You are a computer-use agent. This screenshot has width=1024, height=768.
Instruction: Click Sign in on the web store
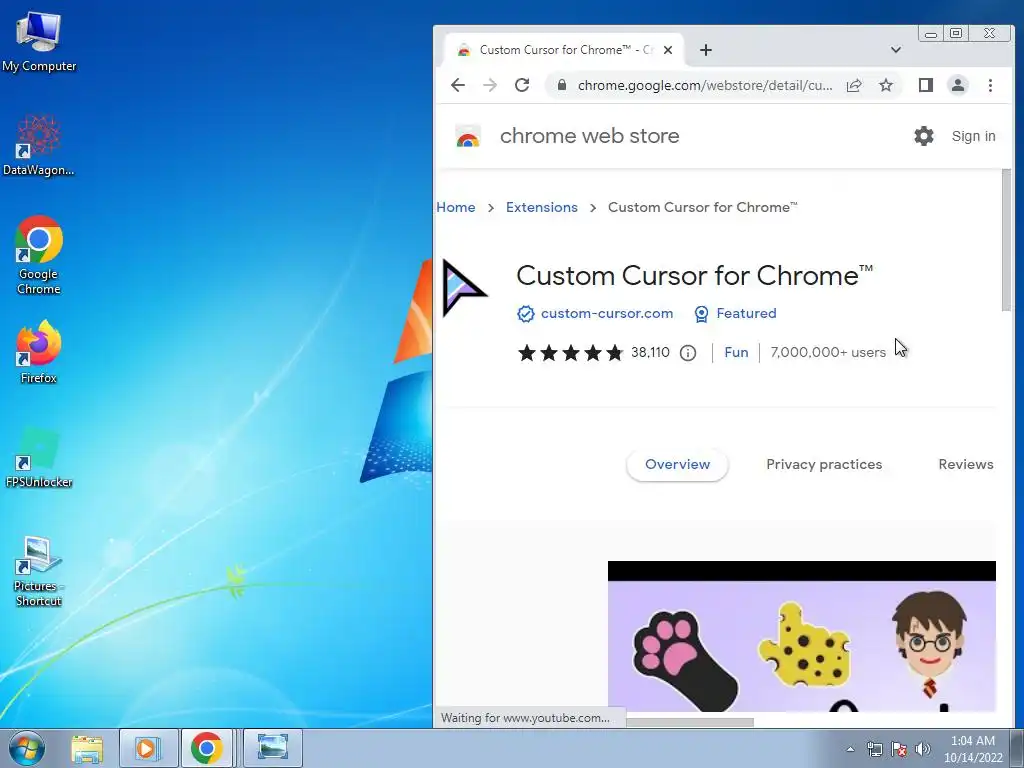coord(973,136)
